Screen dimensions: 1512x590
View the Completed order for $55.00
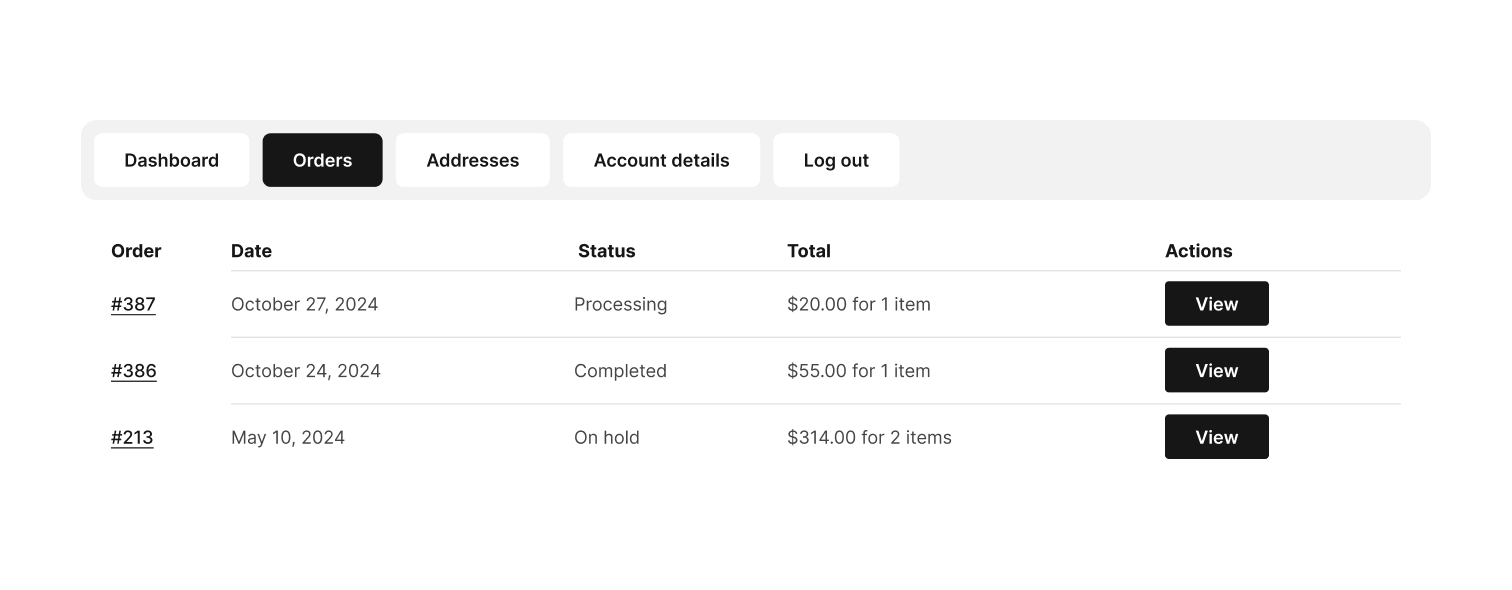[x=1216, y=370]
